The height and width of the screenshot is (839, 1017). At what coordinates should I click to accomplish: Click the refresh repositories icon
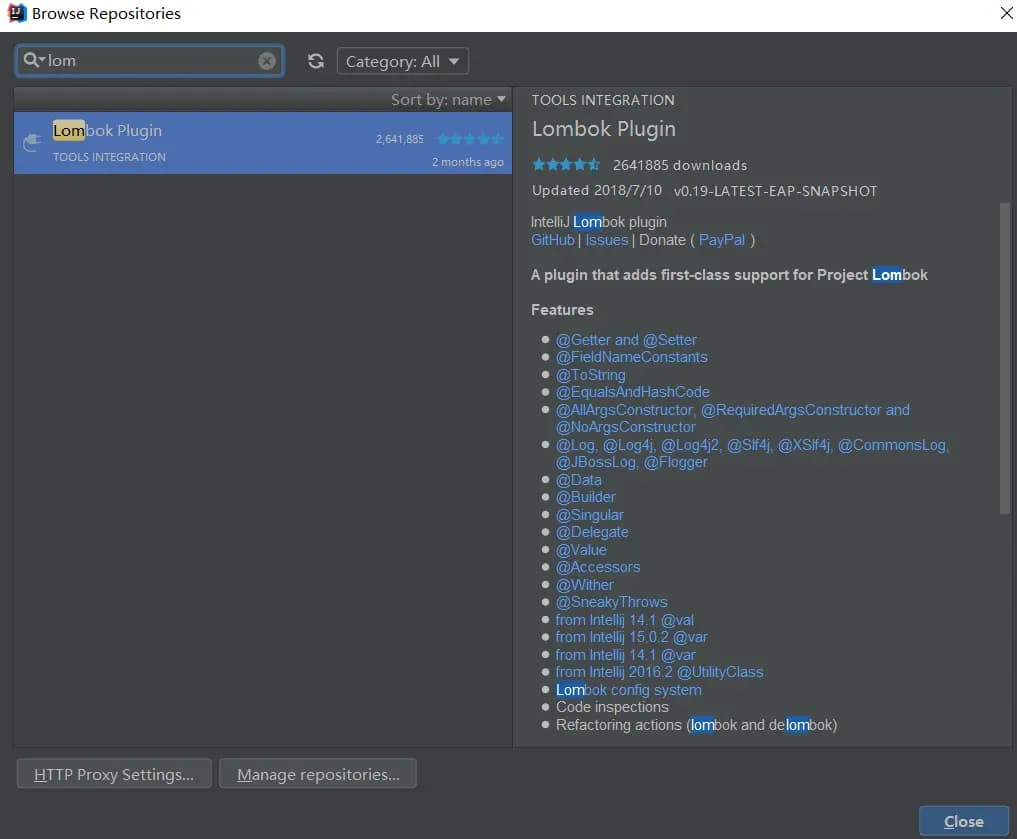click(316, 61)
